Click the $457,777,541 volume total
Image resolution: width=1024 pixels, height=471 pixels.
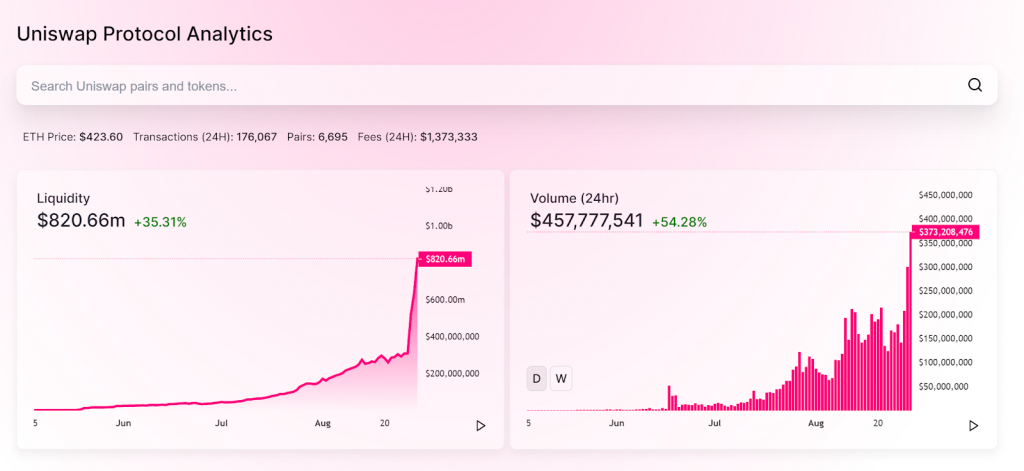586,220
